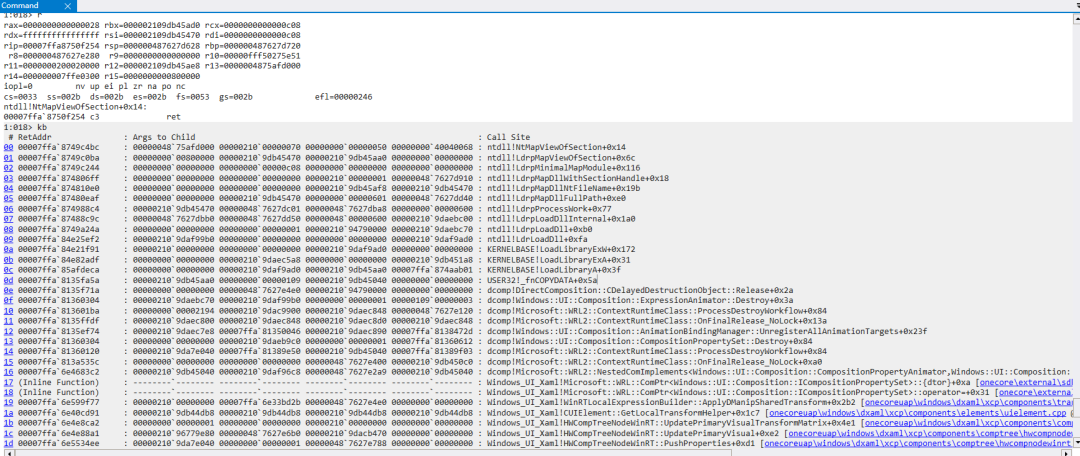Open stack frame 0d link
Image resolution: width=1080 pixels, height=456 pixels.
[8, 280]
